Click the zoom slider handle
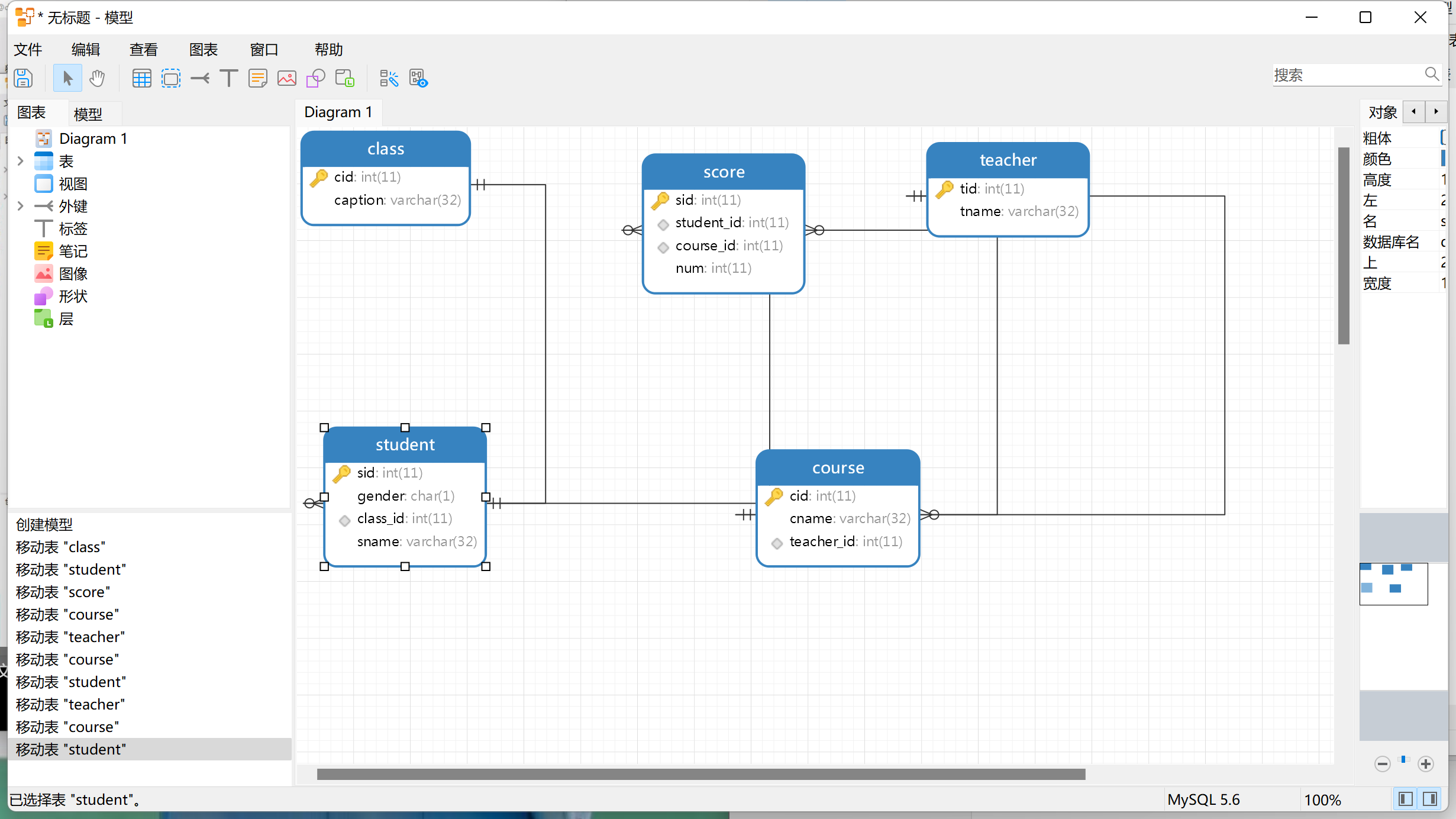Screen dimensions: 1456x819 pyautogui.click(x=1403, y=759)
